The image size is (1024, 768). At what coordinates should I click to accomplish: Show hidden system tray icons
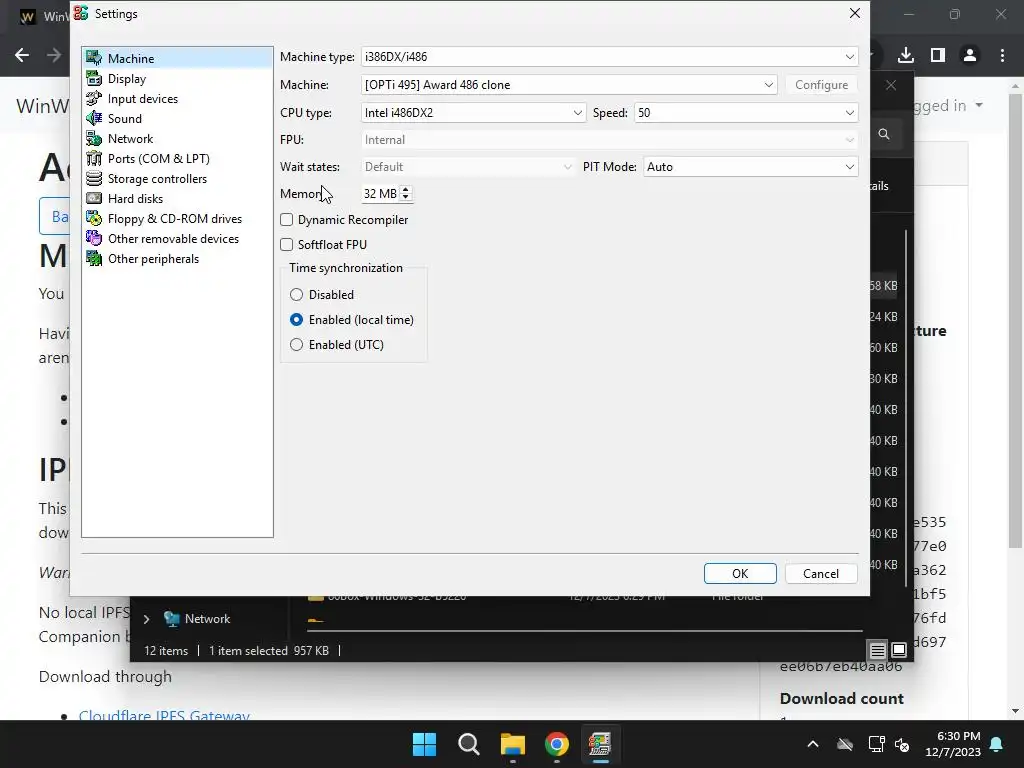point(813,744)
